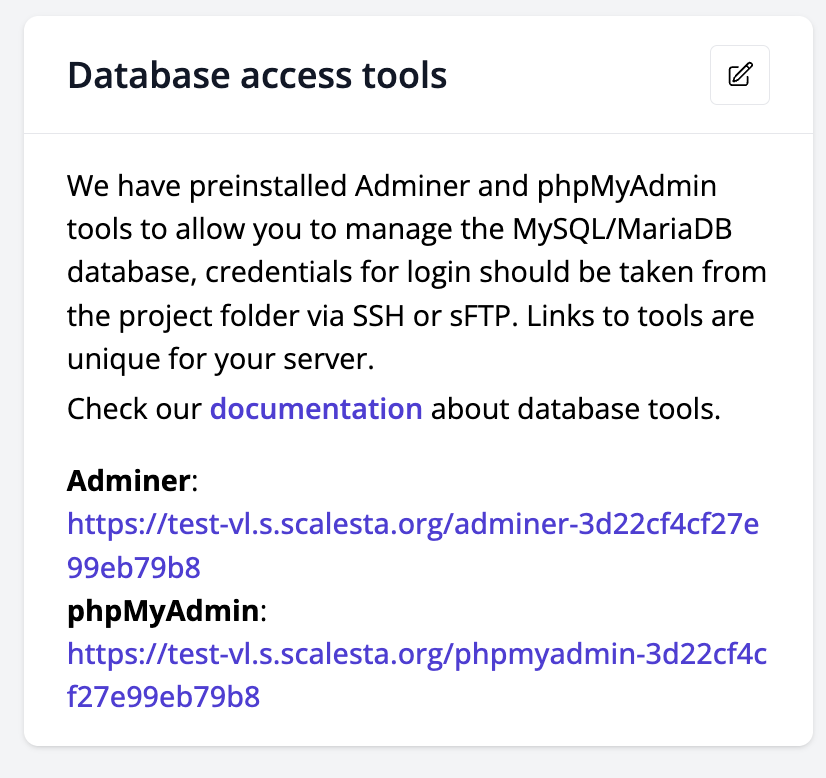Click the wrapped "99eb79b8" end of Adminer link
826x778 pixels.
point(134,568)
